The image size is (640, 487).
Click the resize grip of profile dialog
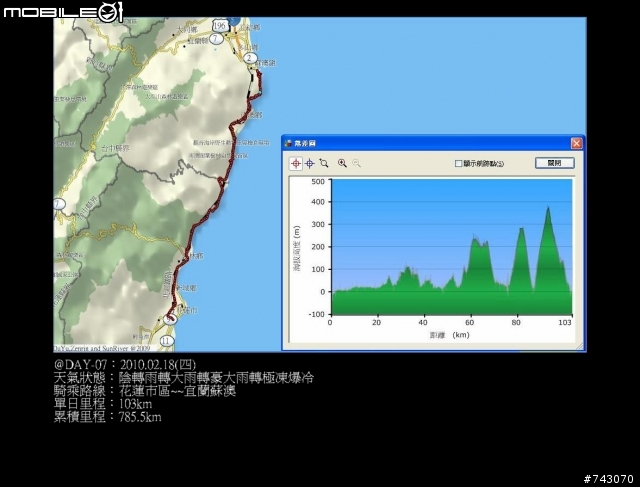[579, 347]
